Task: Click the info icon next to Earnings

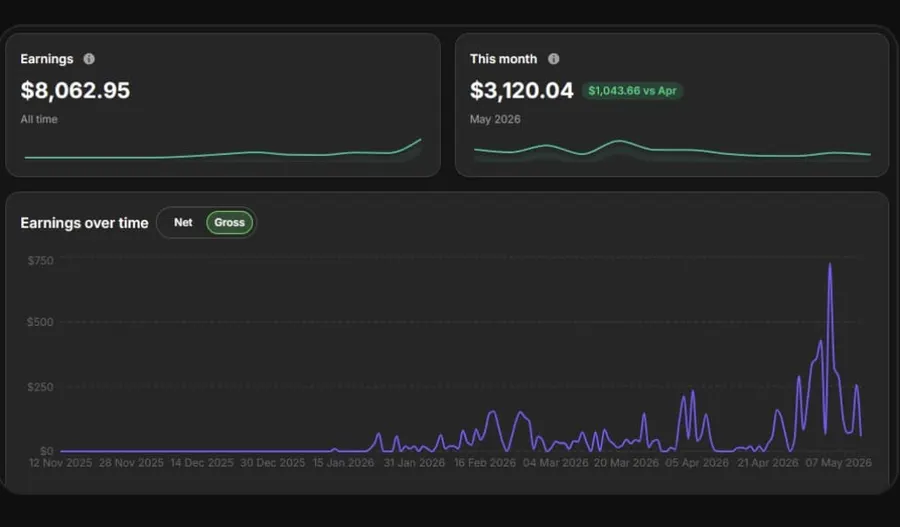Action: (89, 59)
